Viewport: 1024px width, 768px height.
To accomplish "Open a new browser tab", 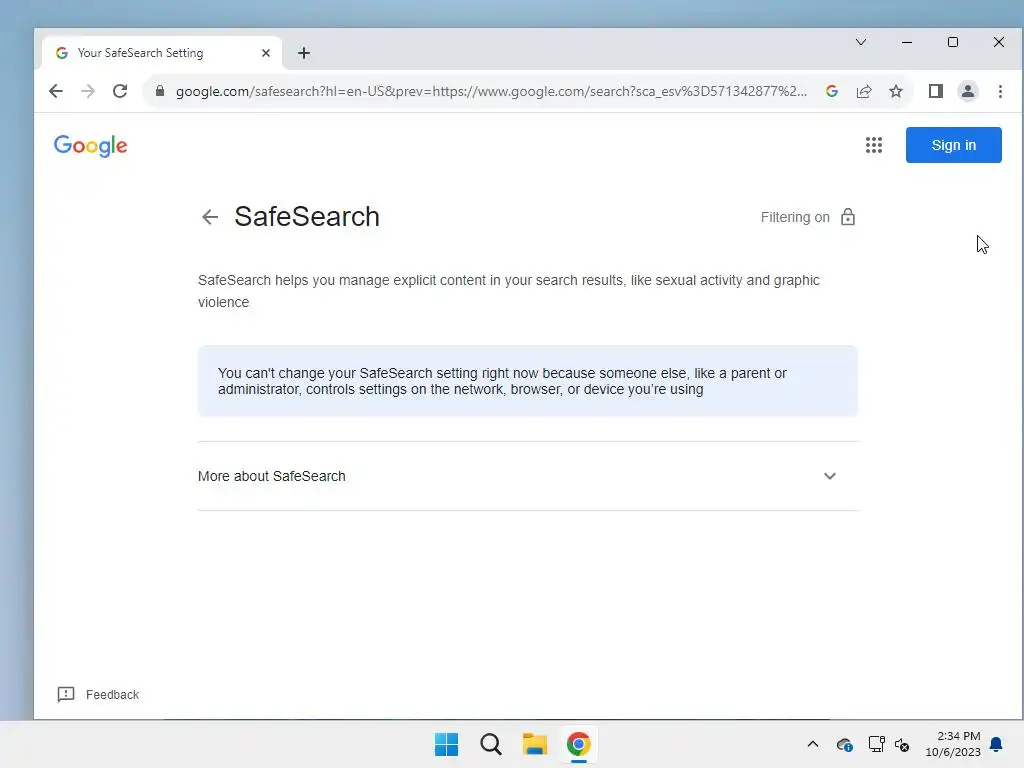I will click(304, 53).
